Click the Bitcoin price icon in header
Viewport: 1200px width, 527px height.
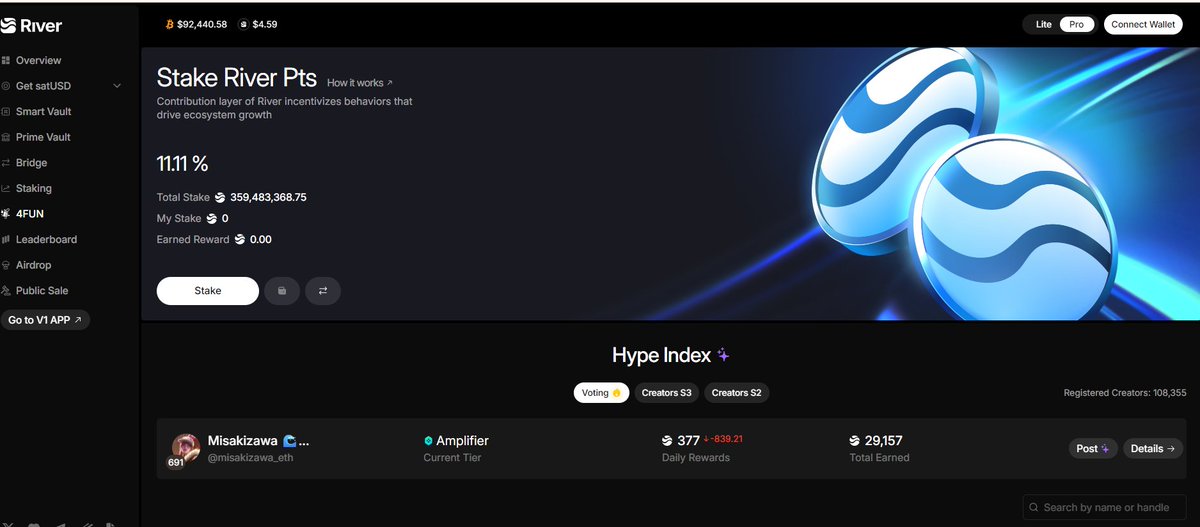click(x=169, y=24)
